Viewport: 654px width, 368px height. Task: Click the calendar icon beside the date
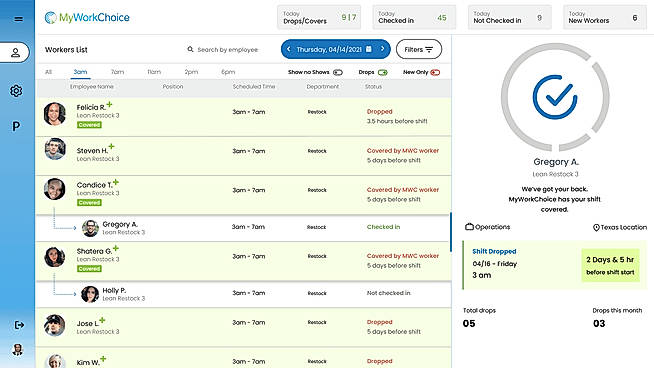tap(369, 49)
